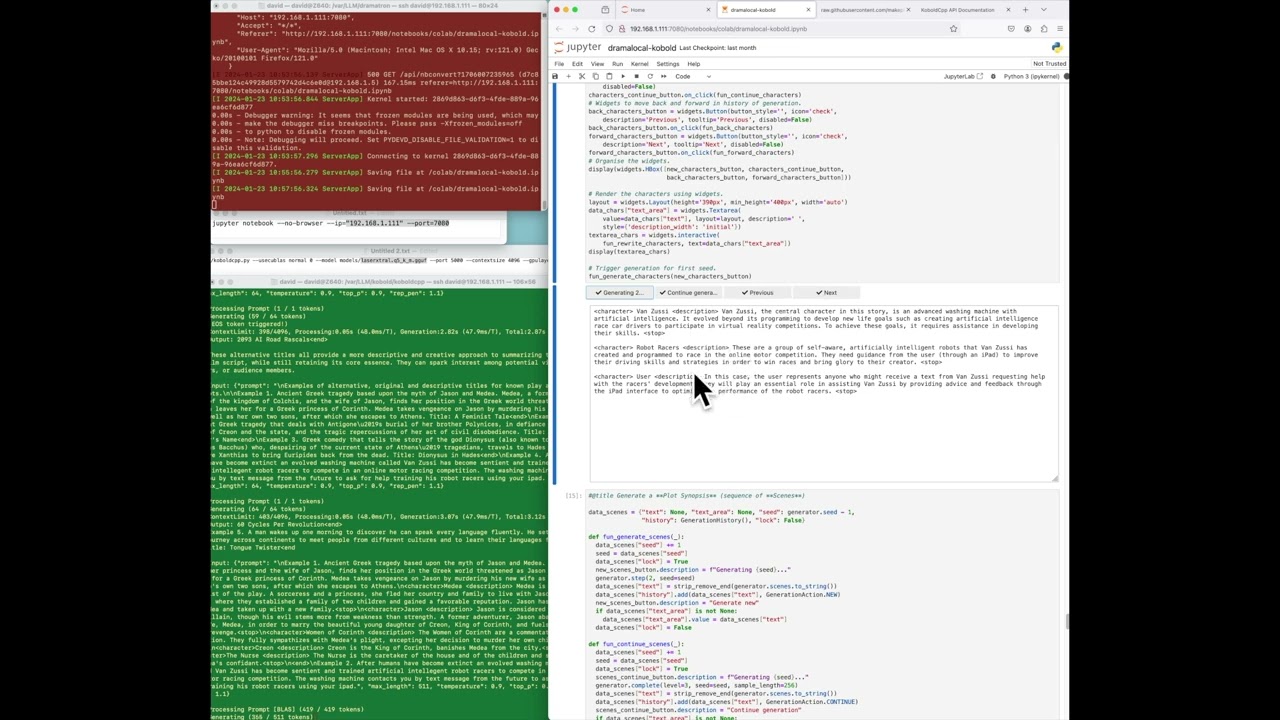Insert a cell with the plus icon
Viewport: 1280px width, 720px height.
point(568,76)
